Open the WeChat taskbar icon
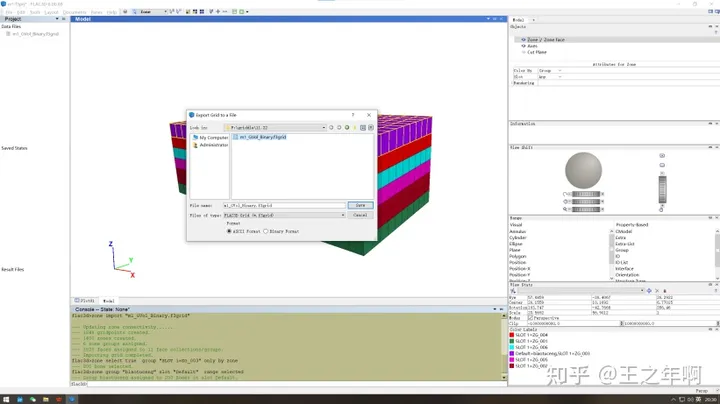Viewport: 720px width, 404px height. click(33, 399)
